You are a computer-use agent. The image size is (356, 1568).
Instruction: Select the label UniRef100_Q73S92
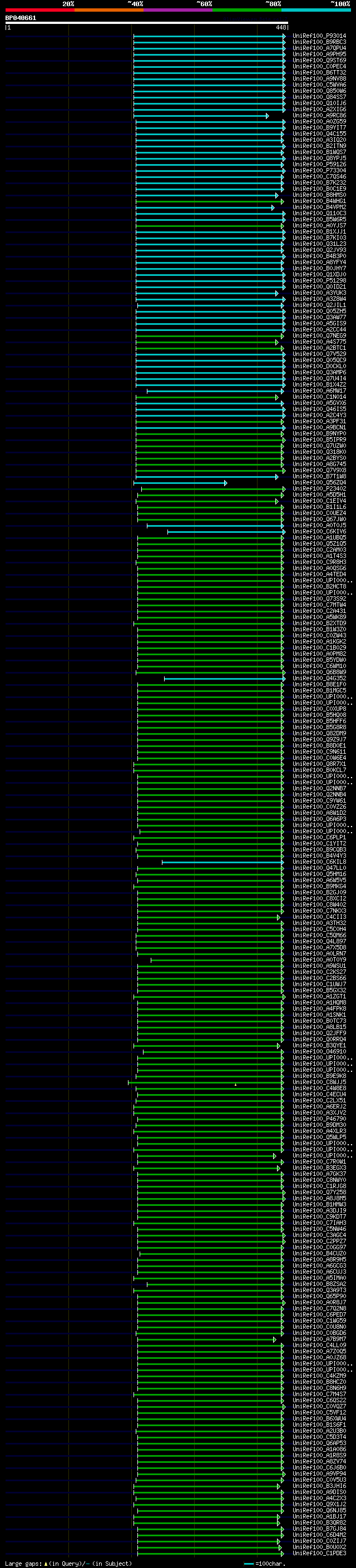[319, 598]
